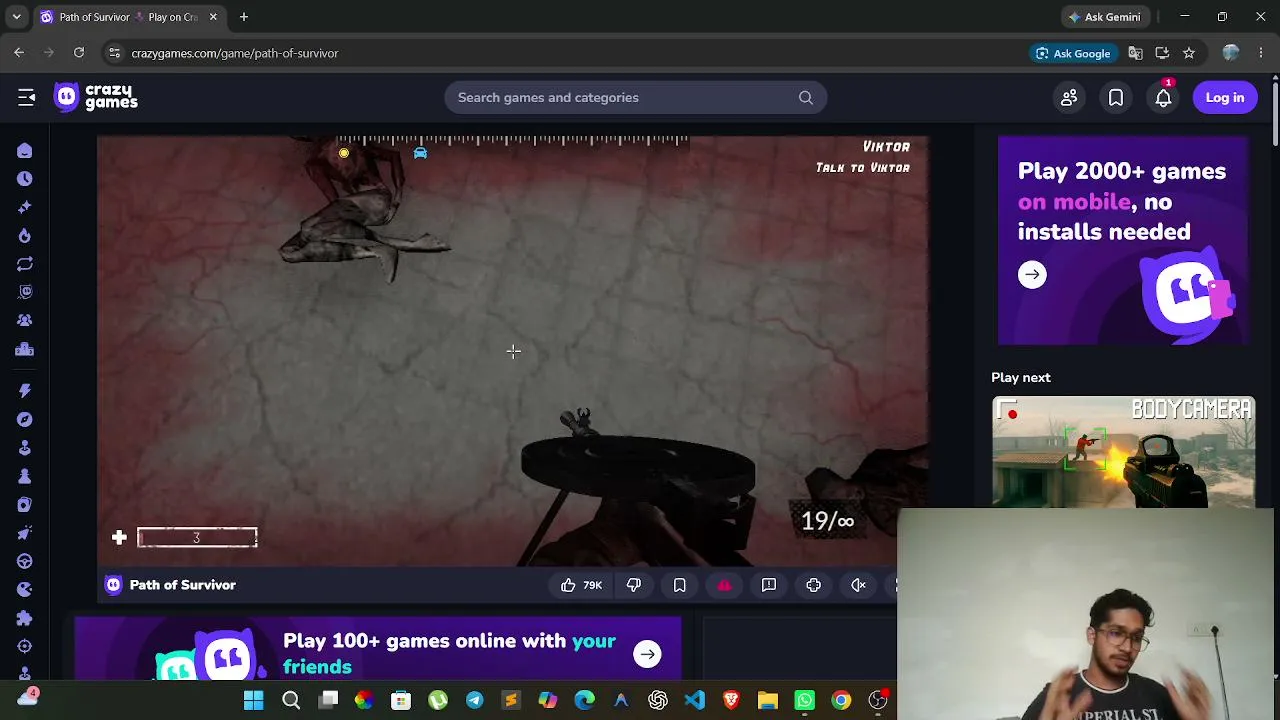The width and height of the screenshot is (1280, 720).
Task: Open the flame Trending sidebar icon
Action: click(25, 235)
